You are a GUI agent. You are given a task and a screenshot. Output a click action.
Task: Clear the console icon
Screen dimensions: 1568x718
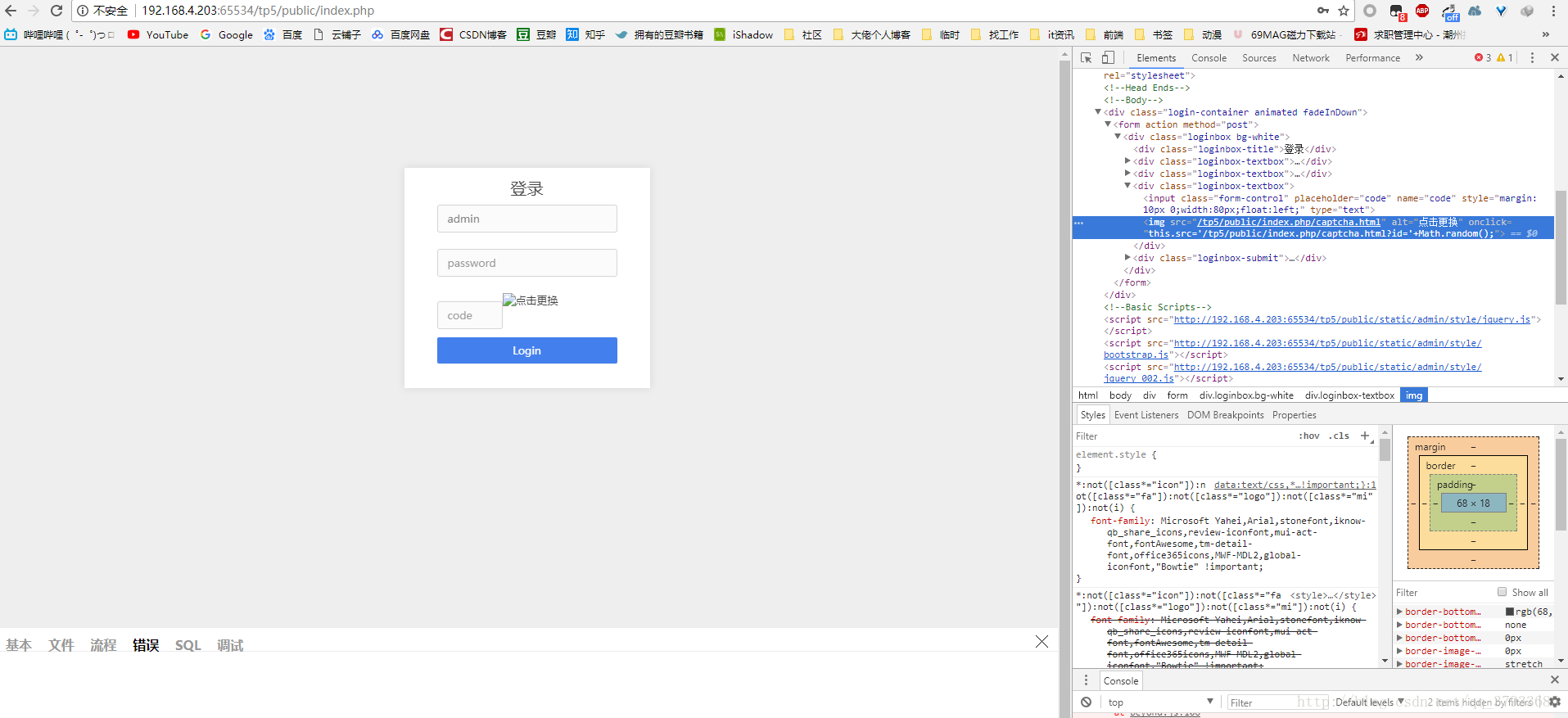1086,702
